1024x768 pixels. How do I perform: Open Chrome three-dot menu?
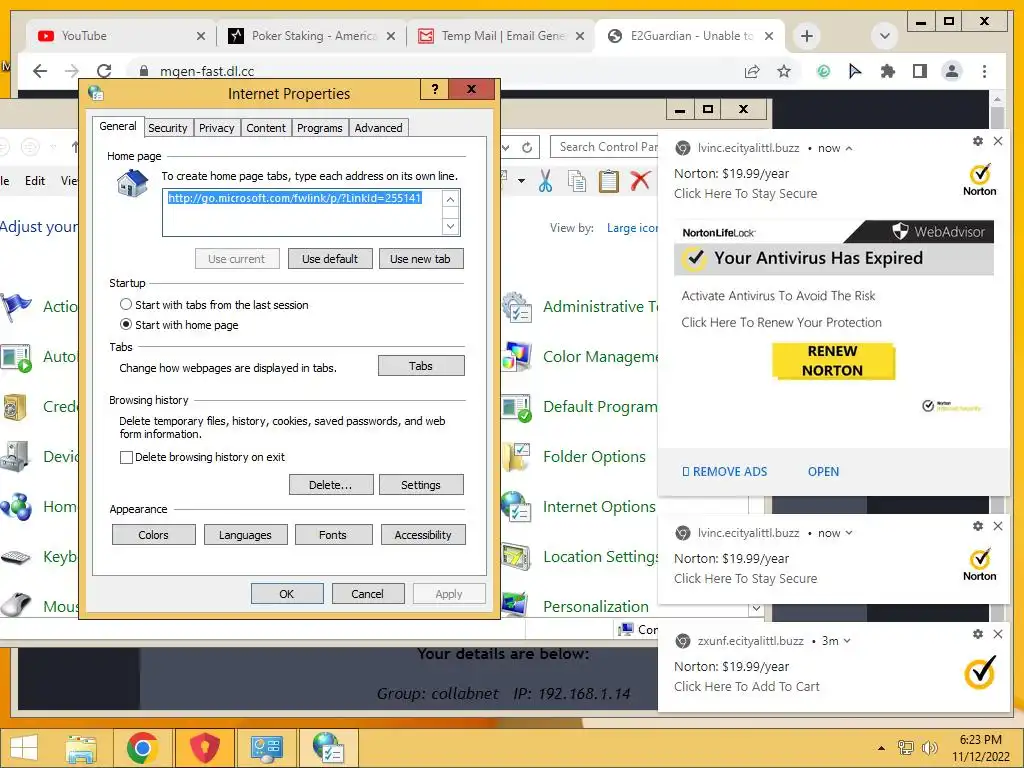pos(984,71)
